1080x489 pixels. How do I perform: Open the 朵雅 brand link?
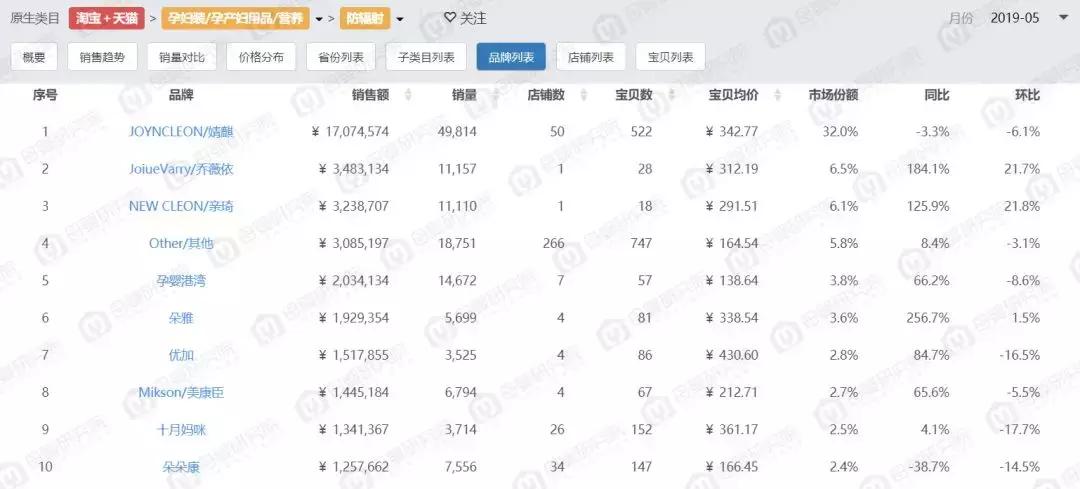point(181,318)
